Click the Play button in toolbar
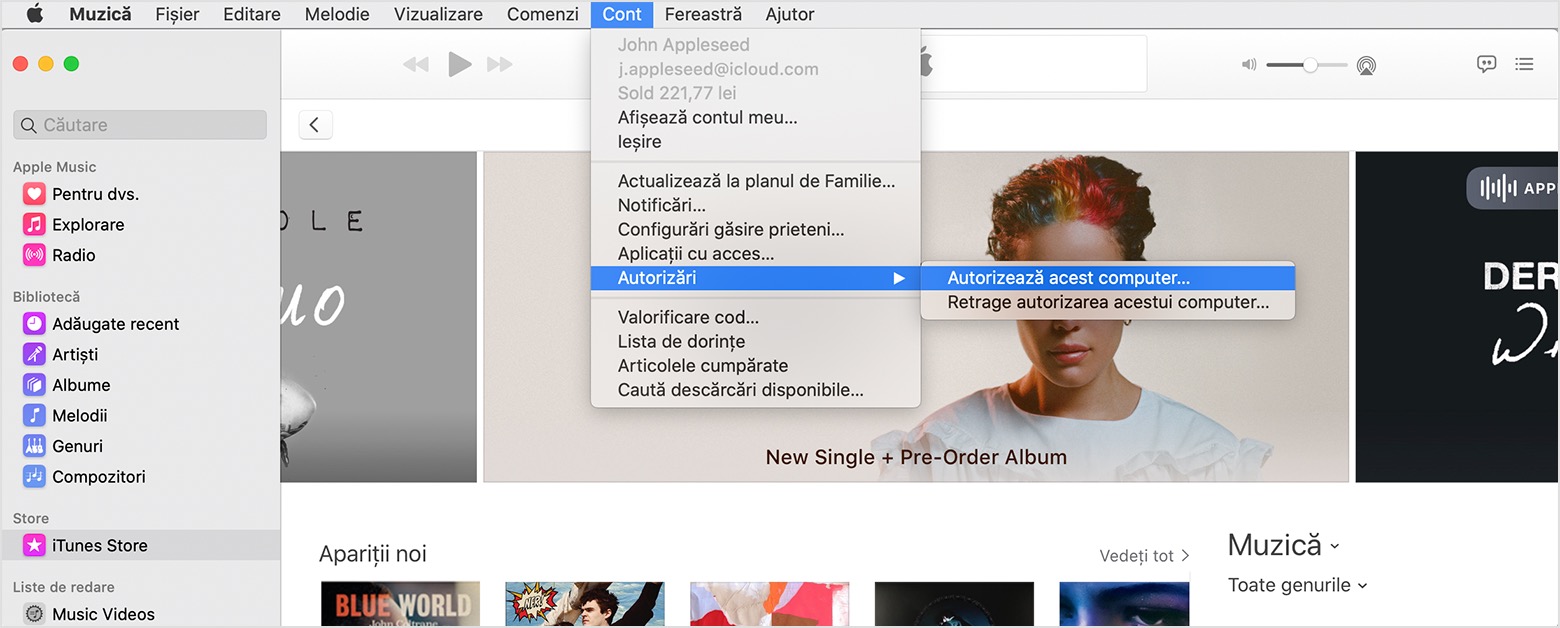Viewport: 1560px width, 628px height. (x=459, y=65)
